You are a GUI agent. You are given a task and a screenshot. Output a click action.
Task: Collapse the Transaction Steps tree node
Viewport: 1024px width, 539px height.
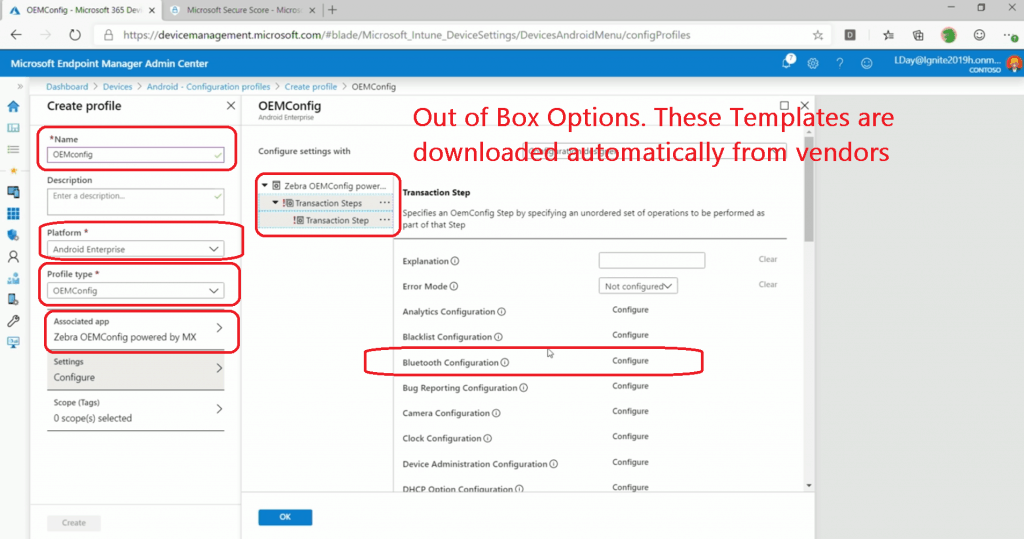275,203
